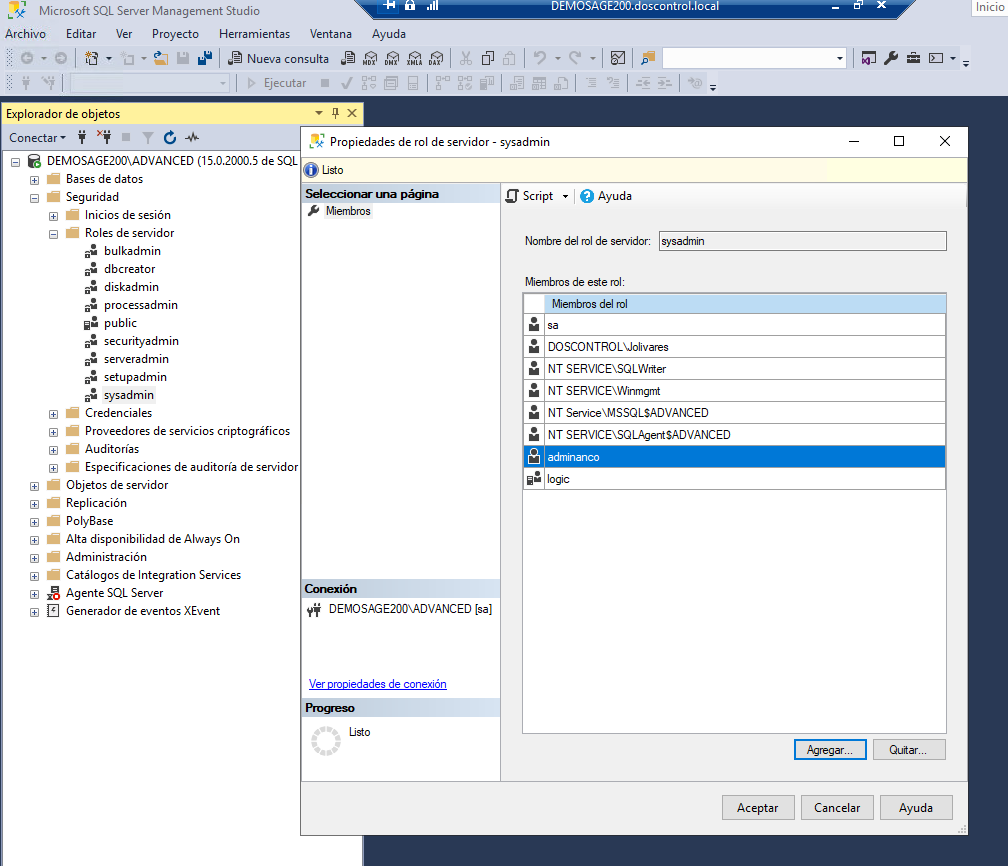Click the Undo toolbar icon
The image size is (1008, 866).
pos(540,59)
